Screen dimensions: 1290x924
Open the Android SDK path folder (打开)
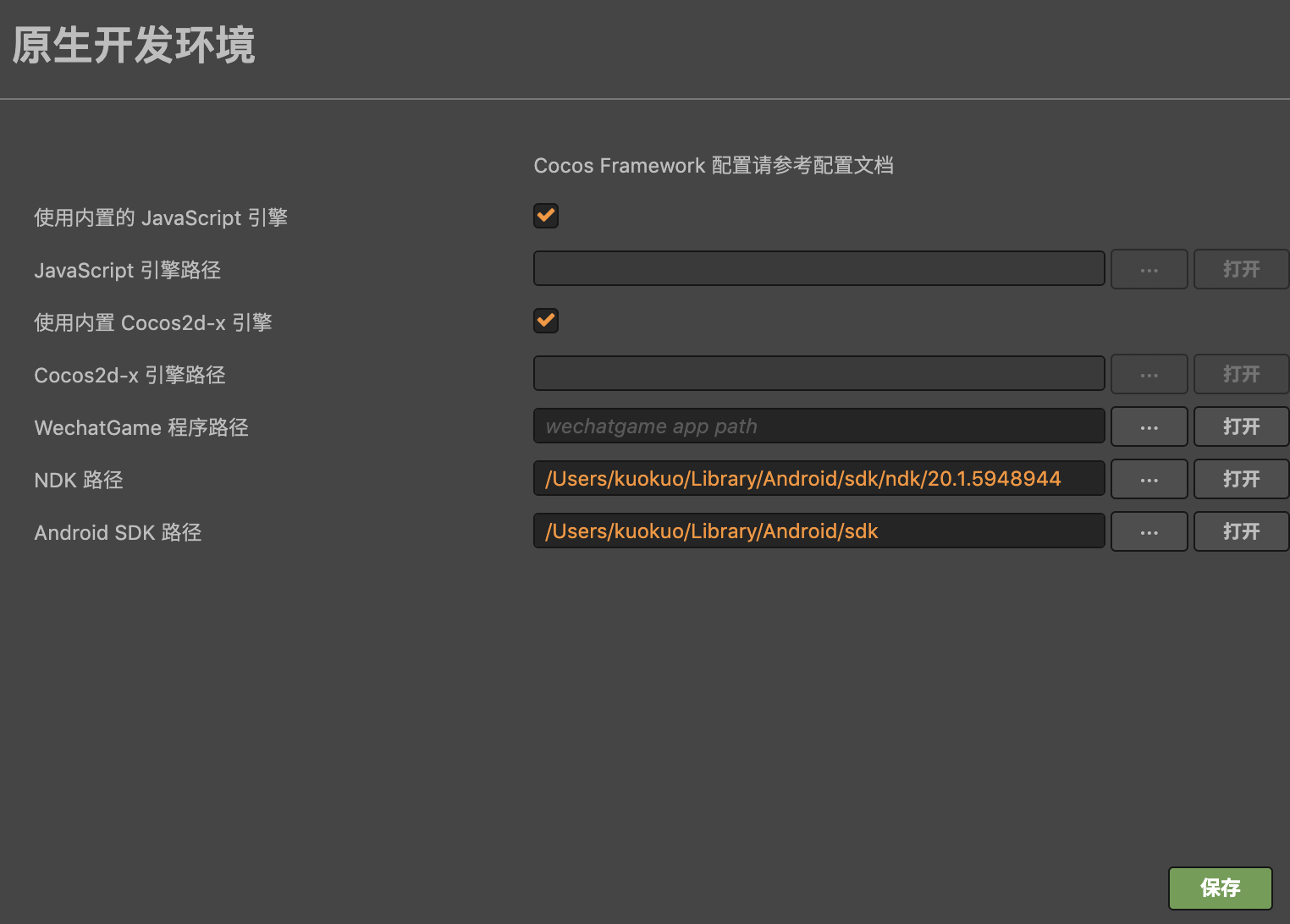pyautogui.click(x=1241, y=531)
